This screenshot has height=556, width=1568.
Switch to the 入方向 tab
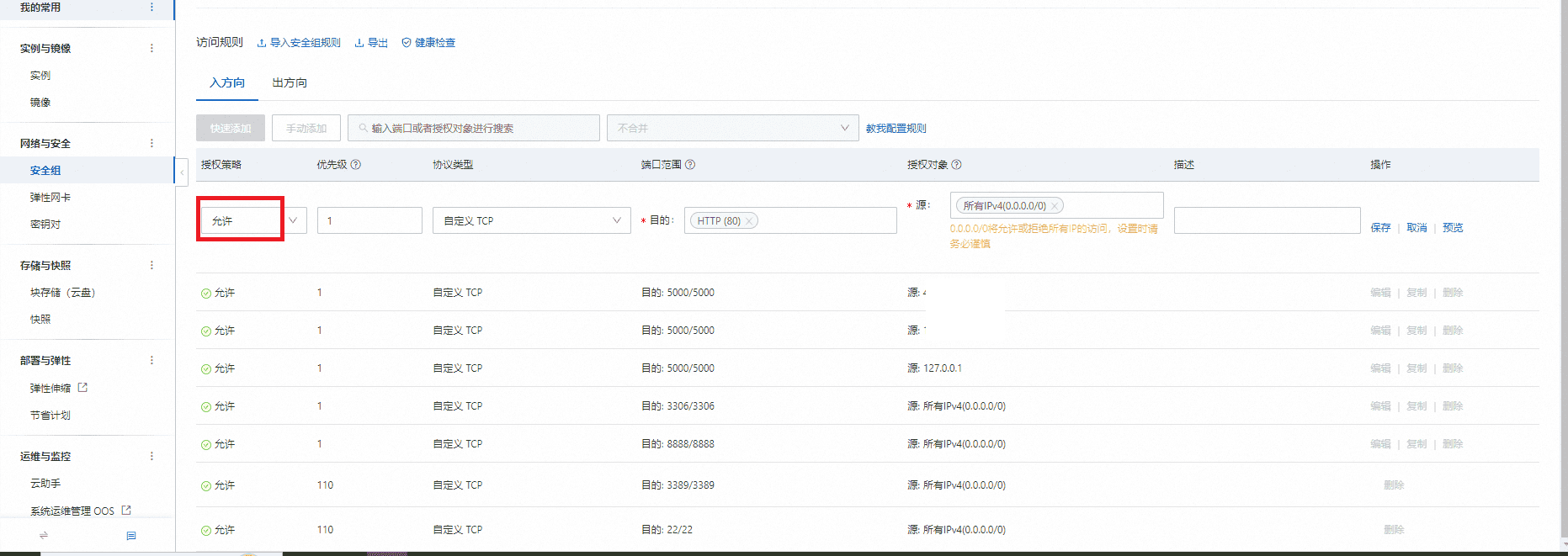tap(227, 82)
